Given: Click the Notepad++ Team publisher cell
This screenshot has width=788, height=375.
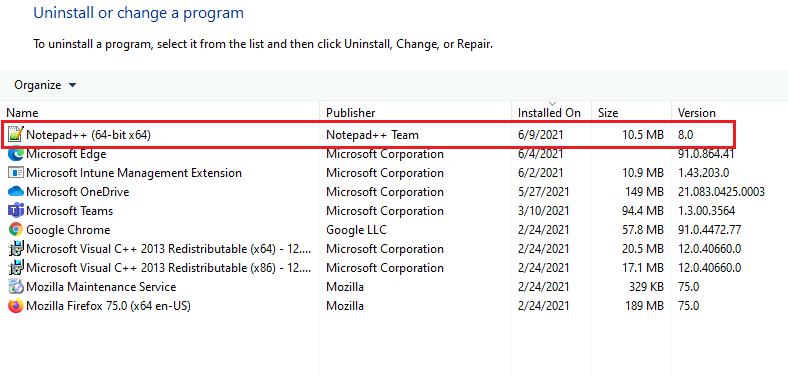Looking at the screenshot, I should [372, 135].
